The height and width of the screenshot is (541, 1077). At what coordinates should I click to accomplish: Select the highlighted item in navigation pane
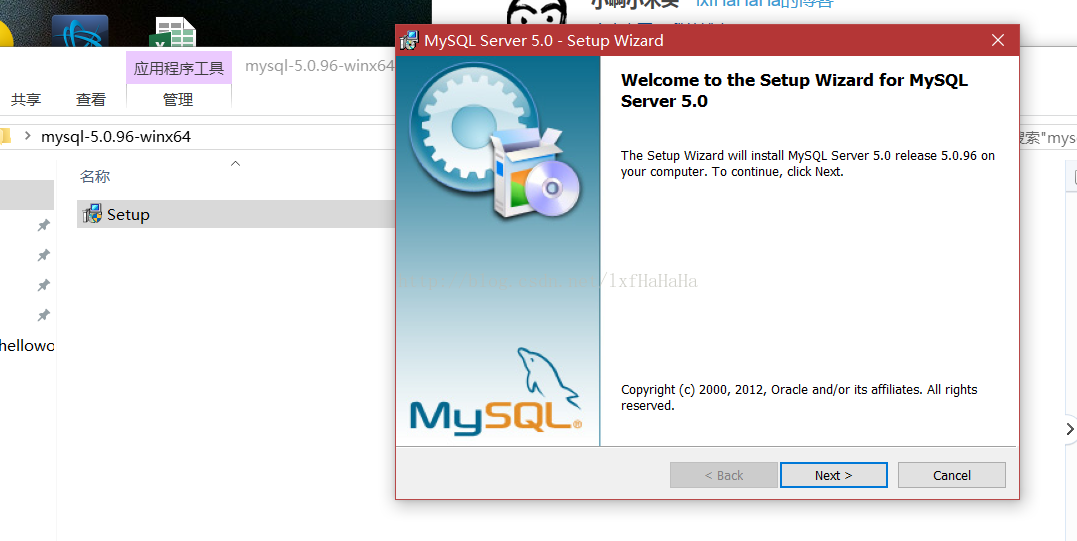[27, 195]
